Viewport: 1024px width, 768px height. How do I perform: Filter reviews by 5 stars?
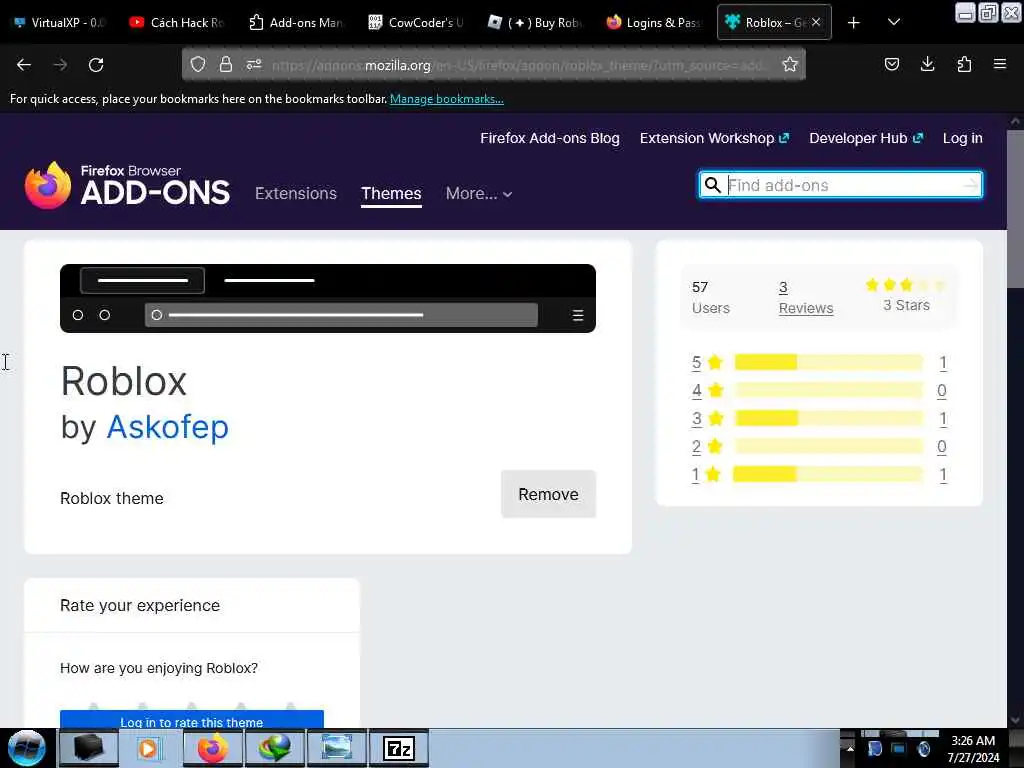tap(707, 362)
